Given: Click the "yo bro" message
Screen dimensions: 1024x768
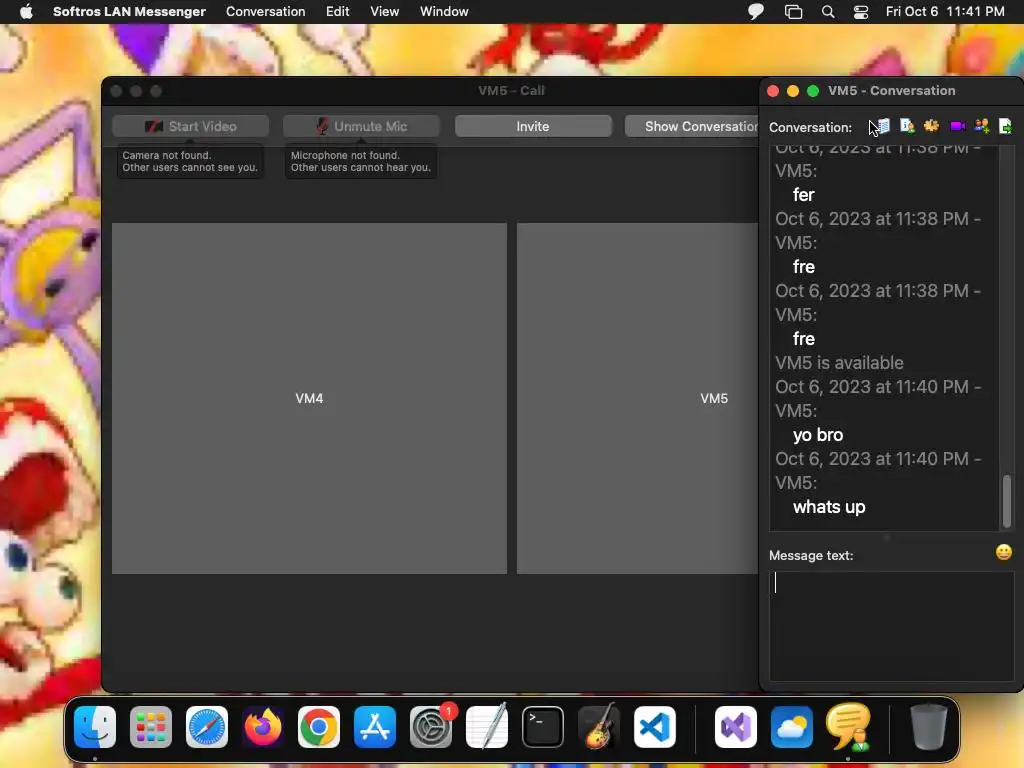Looking at the screenshot, I should coord(818,435).
